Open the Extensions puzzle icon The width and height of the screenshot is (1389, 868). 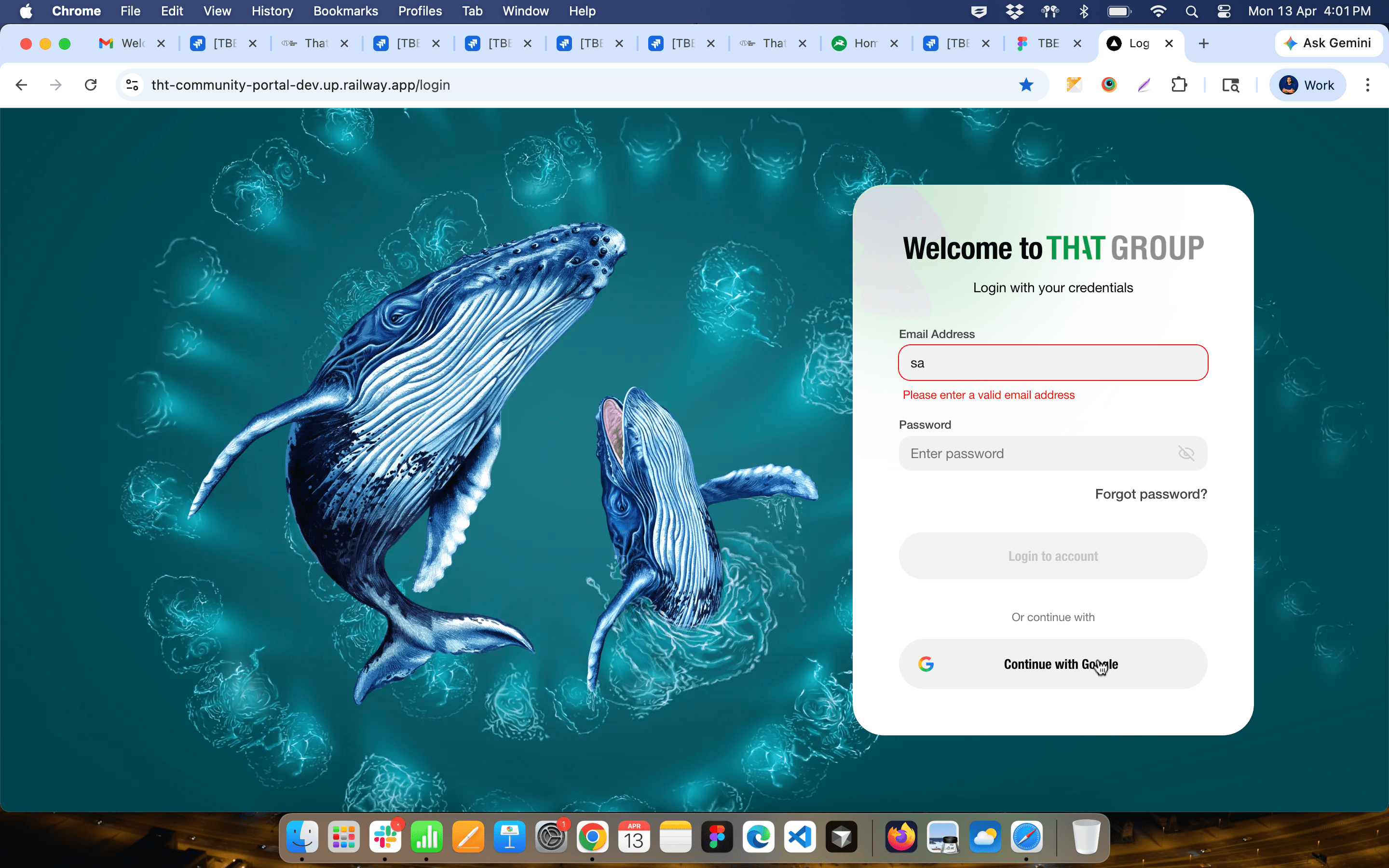point(1180,85)
